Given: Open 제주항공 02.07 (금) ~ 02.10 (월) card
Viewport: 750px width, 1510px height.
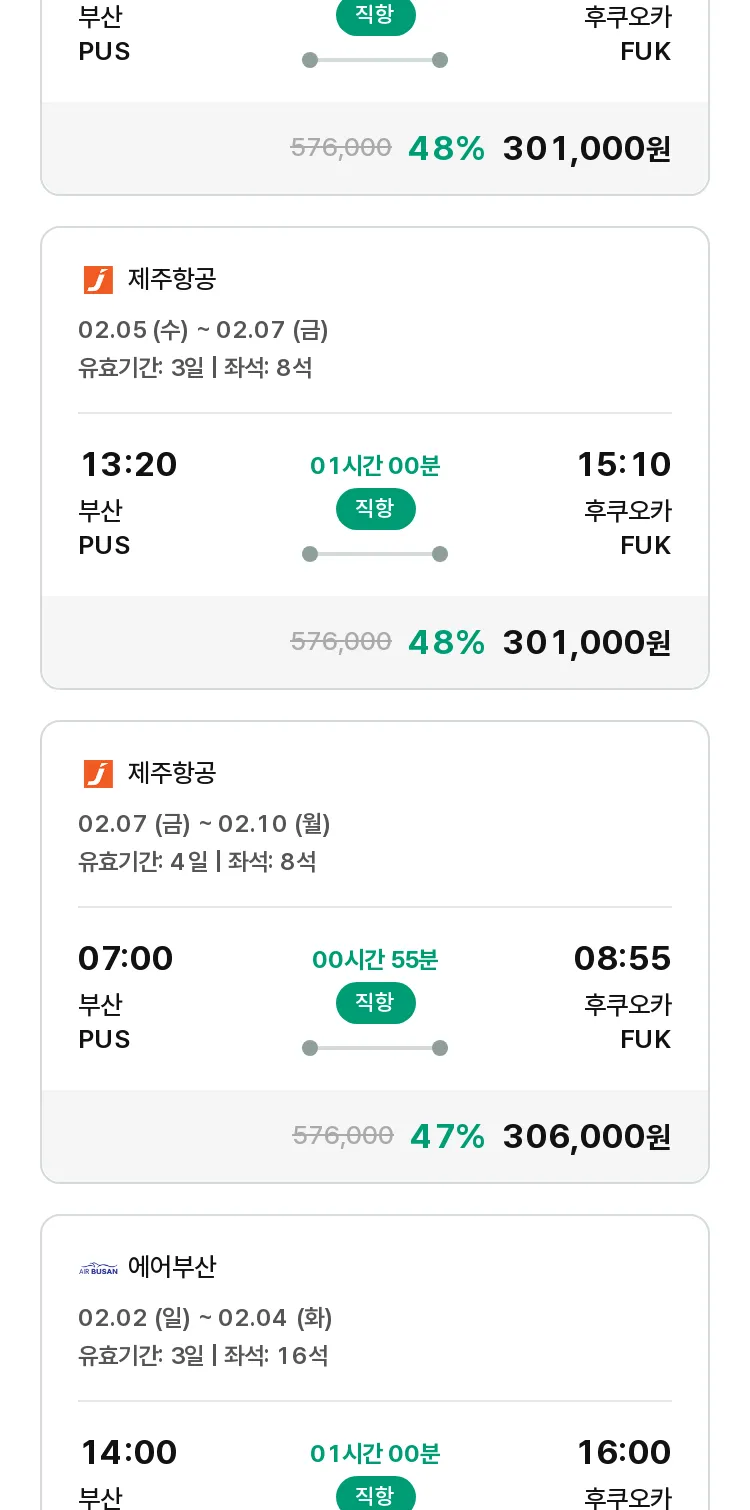Looking at the screenshot, I should 375,952.
